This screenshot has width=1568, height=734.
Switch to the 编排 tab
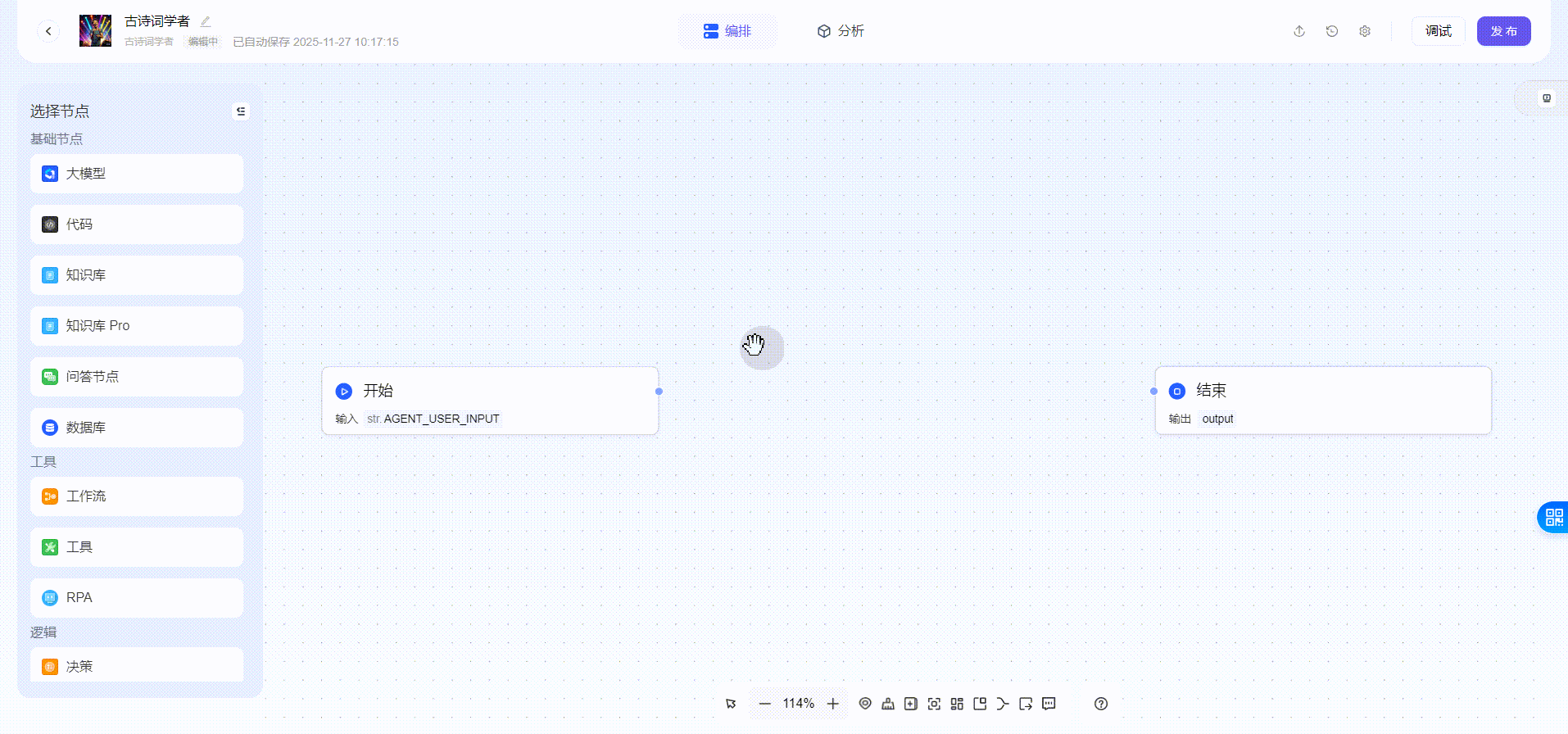tap(727, 31)
